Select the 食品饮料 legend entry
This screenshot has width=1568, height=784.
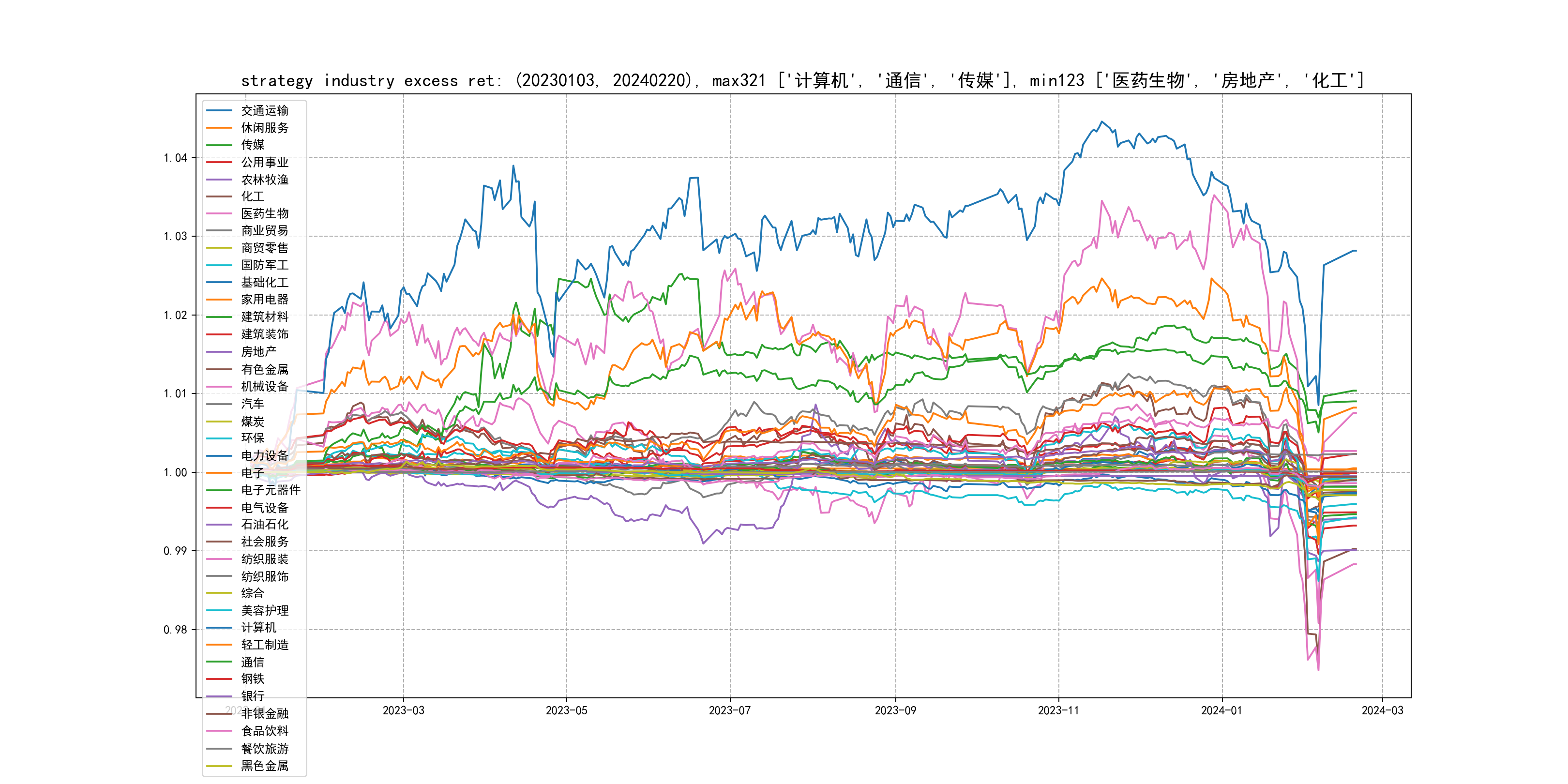(x=264, y=731)
